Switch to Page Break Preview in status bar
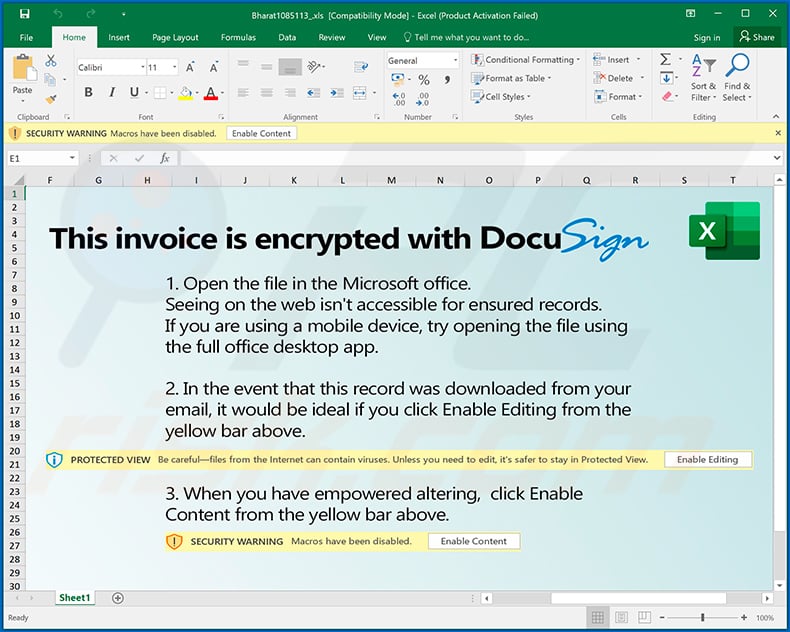Viewport: 790px width, 632px height. [x=644, y=617]
